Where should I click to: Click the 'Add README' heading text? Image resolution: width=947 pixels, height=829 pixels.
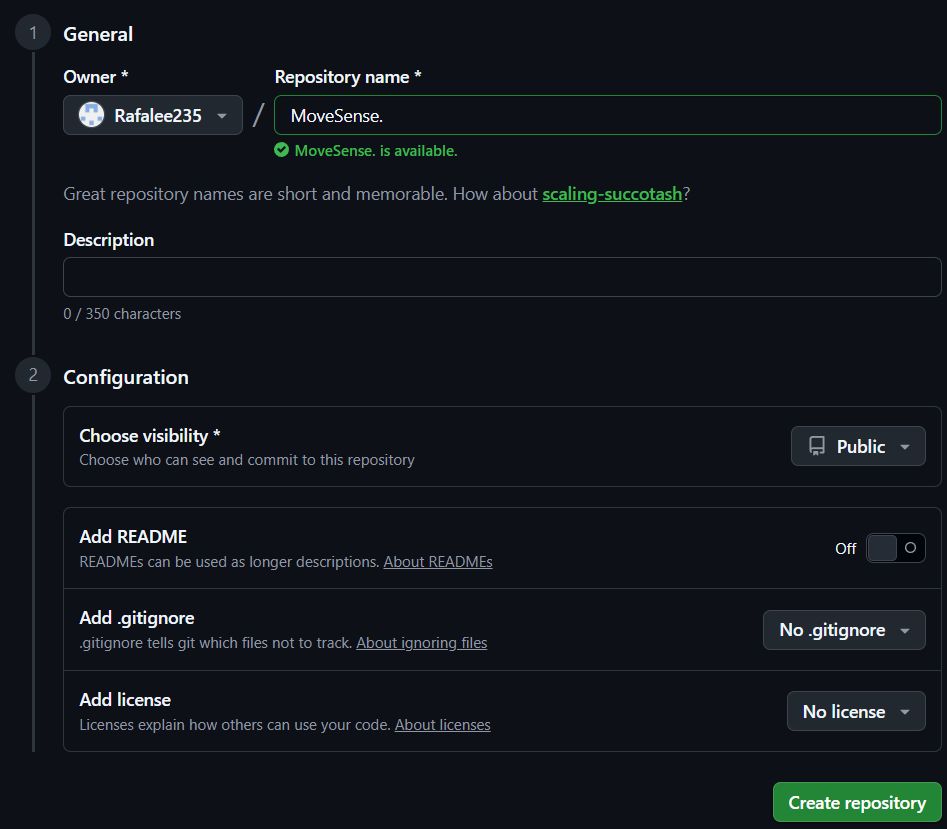[x=133, y=536]
